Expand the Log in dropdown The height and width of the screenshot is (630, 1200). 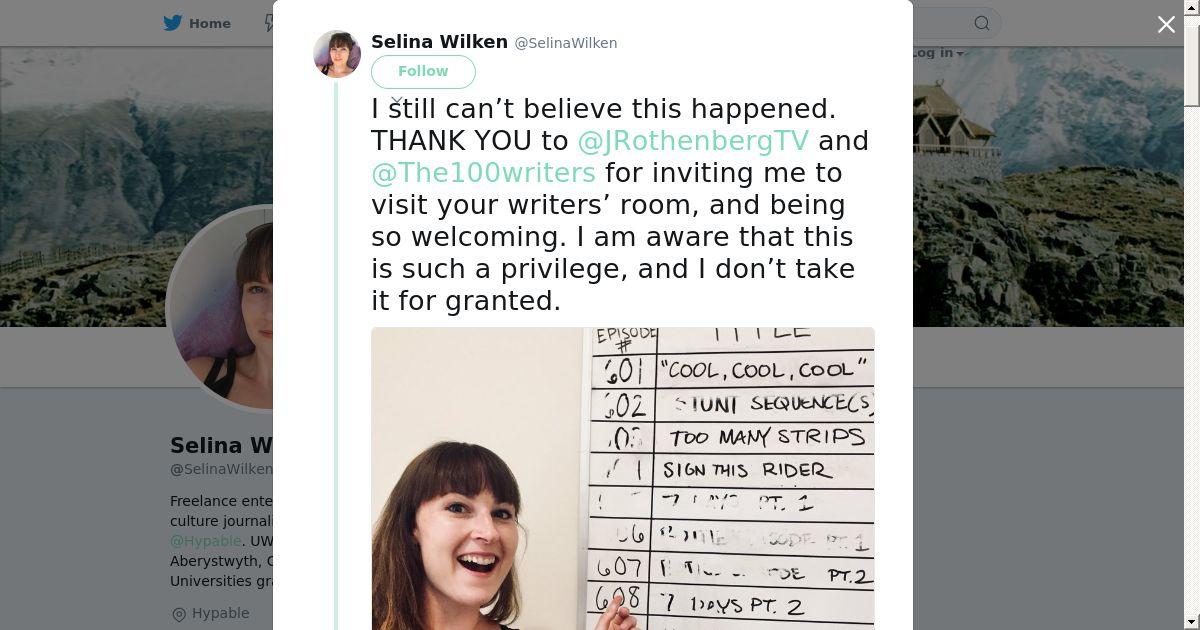[937, 53]
